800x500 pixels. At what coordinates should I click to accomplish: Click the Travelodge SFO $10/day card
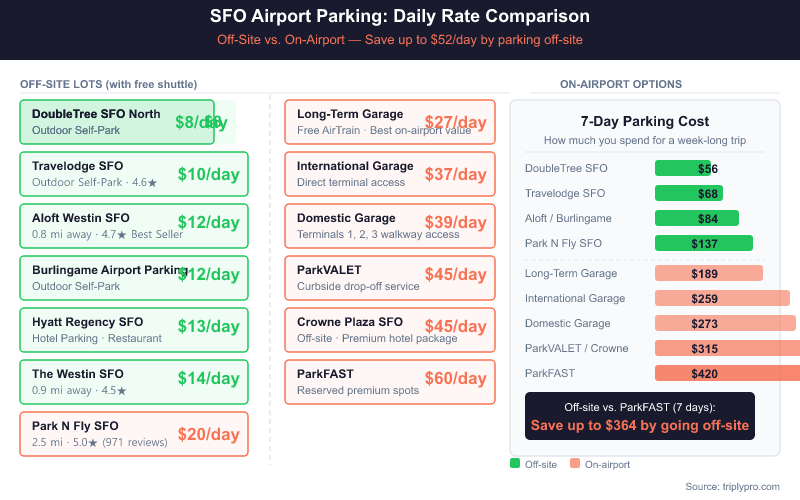pyautogui.click(x=133, y=173)
